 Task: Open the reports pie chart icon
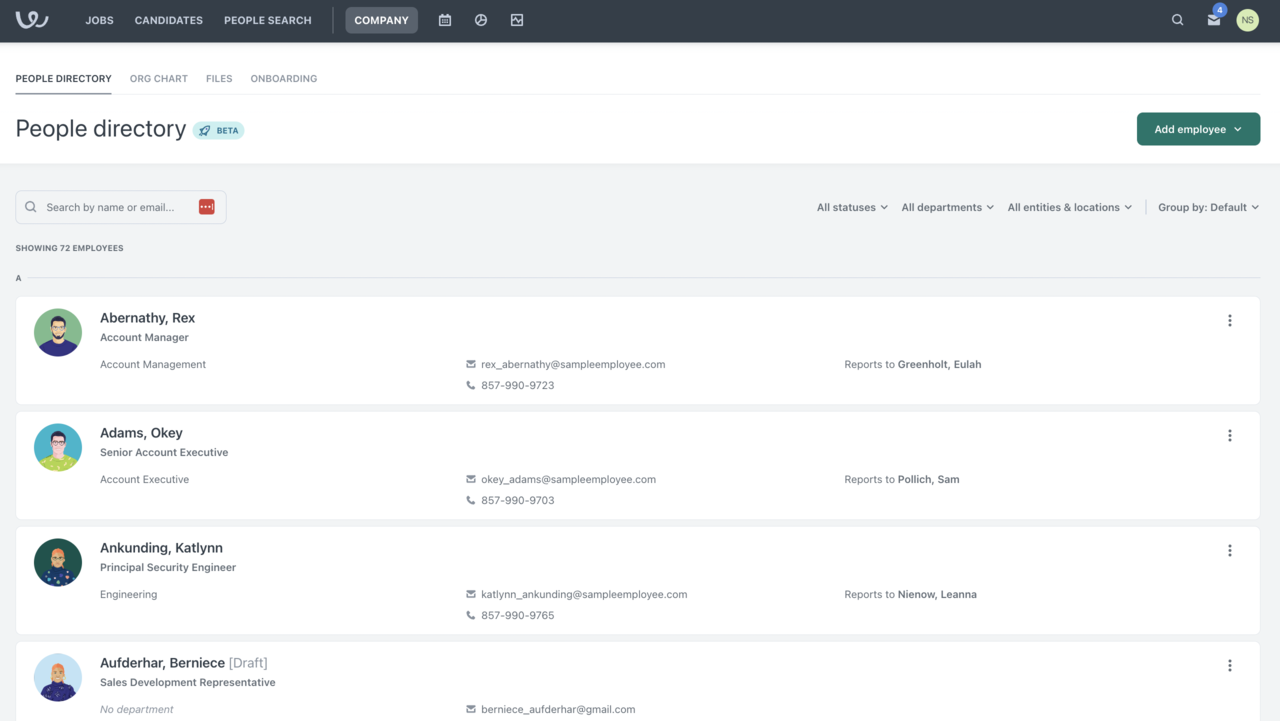(x=481, y=20)
